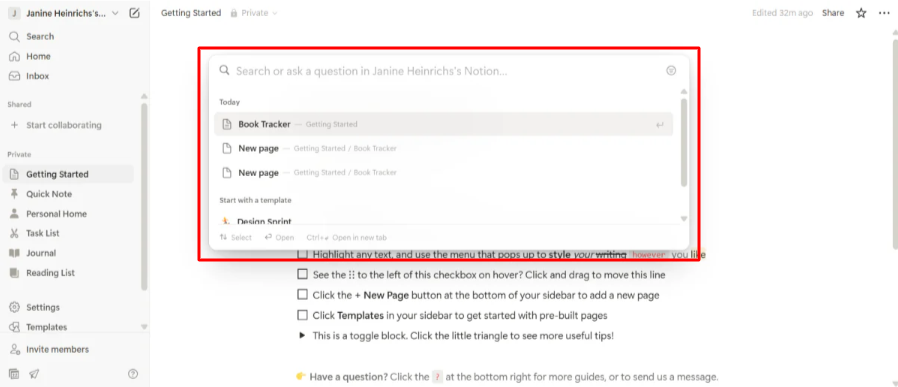
Task: Click the search results scroll up arrow
Action: click(683, 92)
